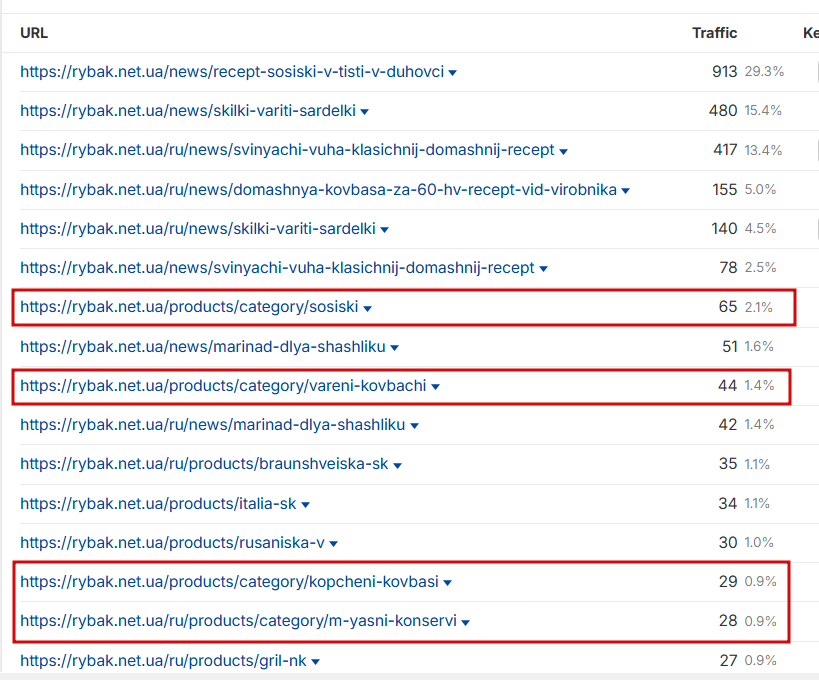Expand dropdown arrow next to recept-sosiski-v-tisti-v-duhovci URL
Screen dimensions: 819x680
[453, 73]
